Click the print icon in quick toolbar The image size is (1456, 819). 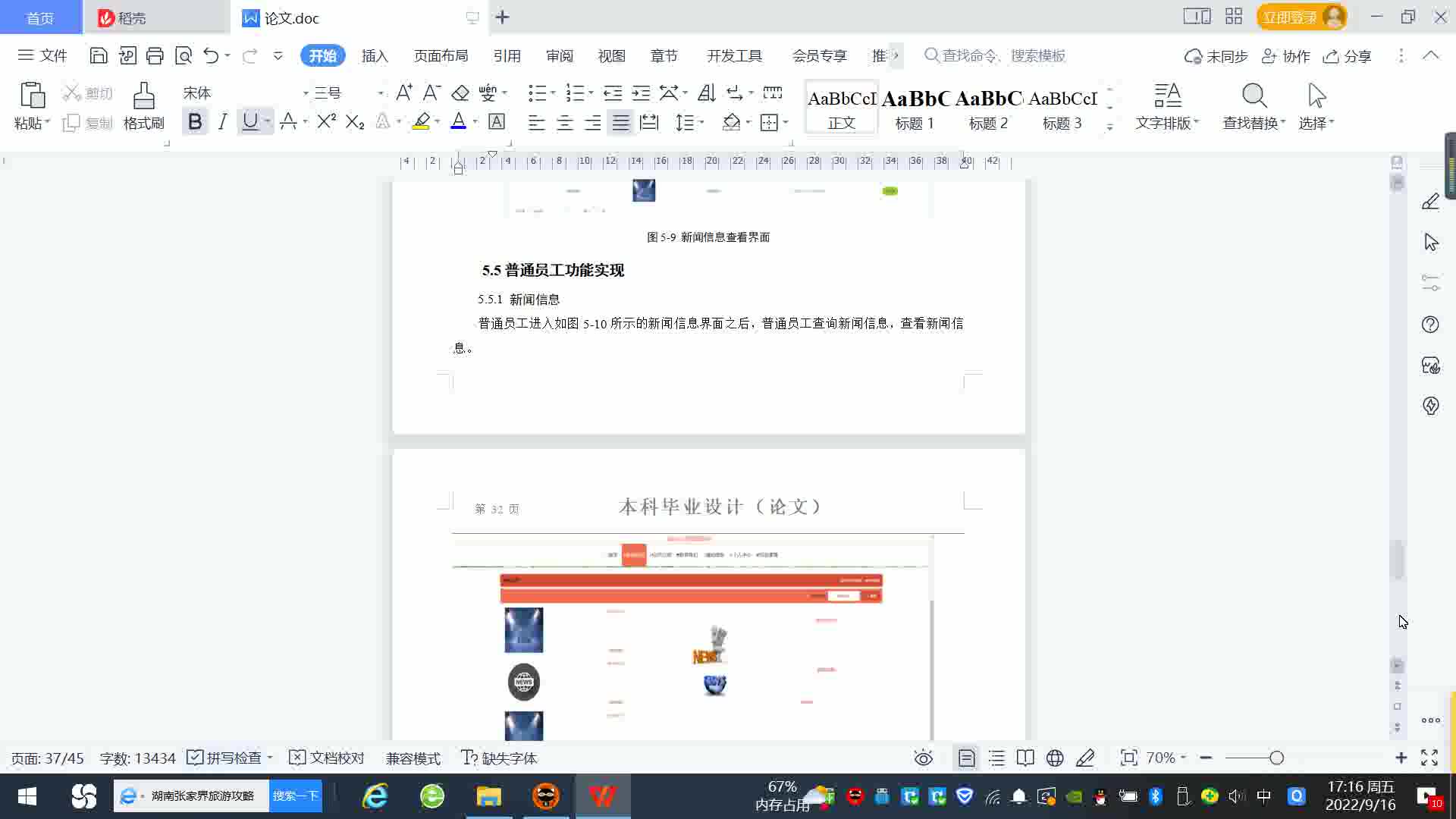pyautogui.click(x=155, y=55)
